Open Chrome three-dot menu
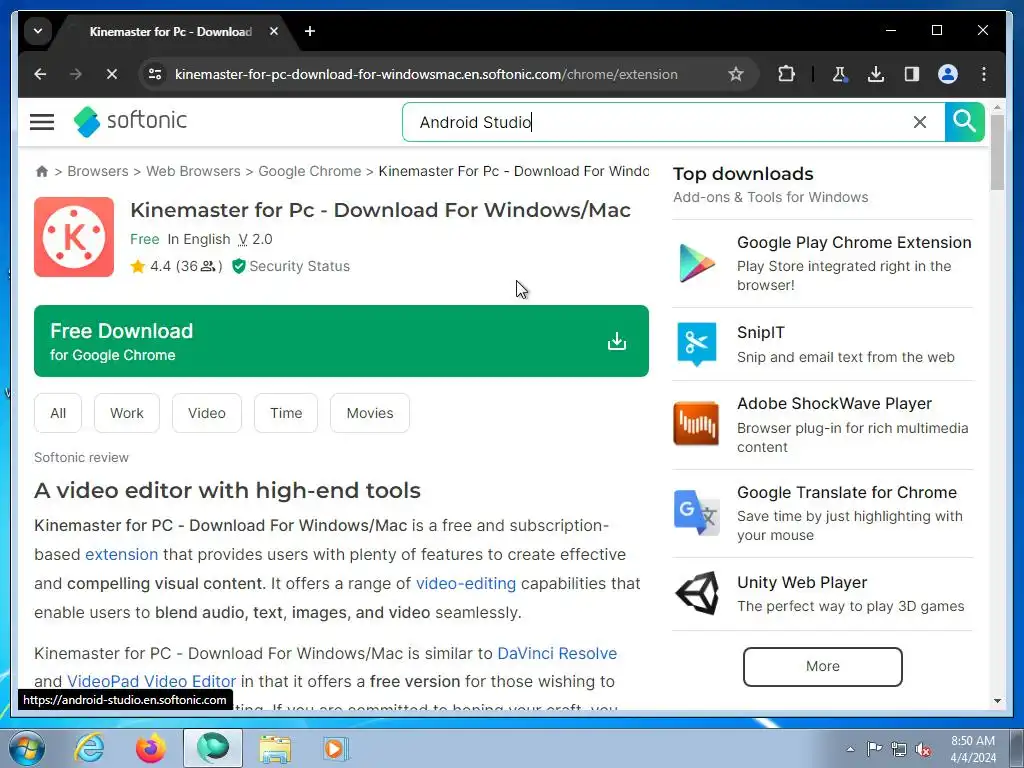The width and height of the screenshot is (1024, 768). [984, 74]
